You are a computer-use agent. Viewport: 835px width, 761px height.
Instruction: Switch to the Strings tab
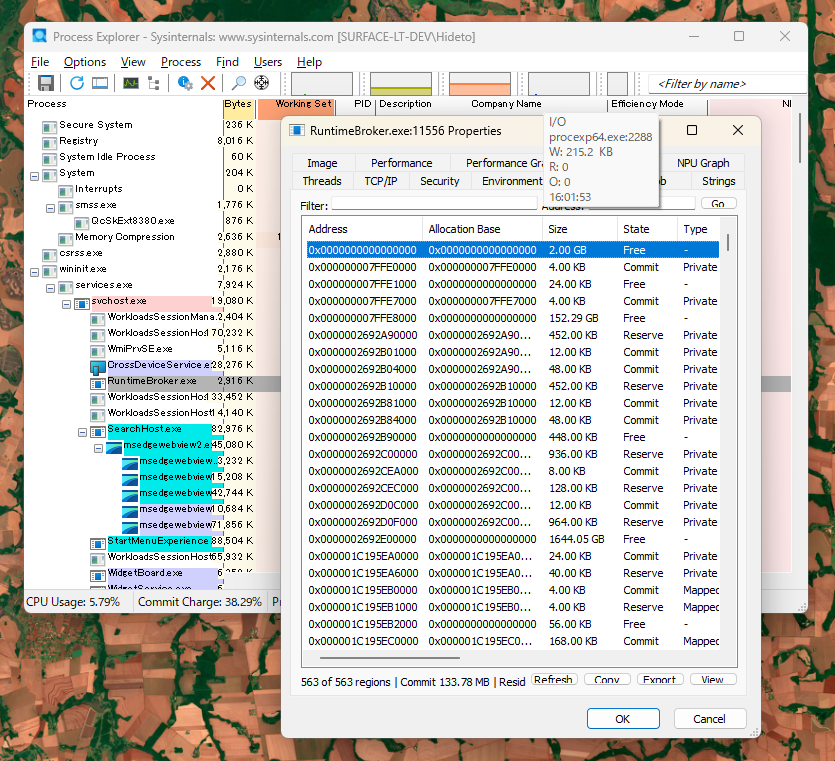[718, 181]
